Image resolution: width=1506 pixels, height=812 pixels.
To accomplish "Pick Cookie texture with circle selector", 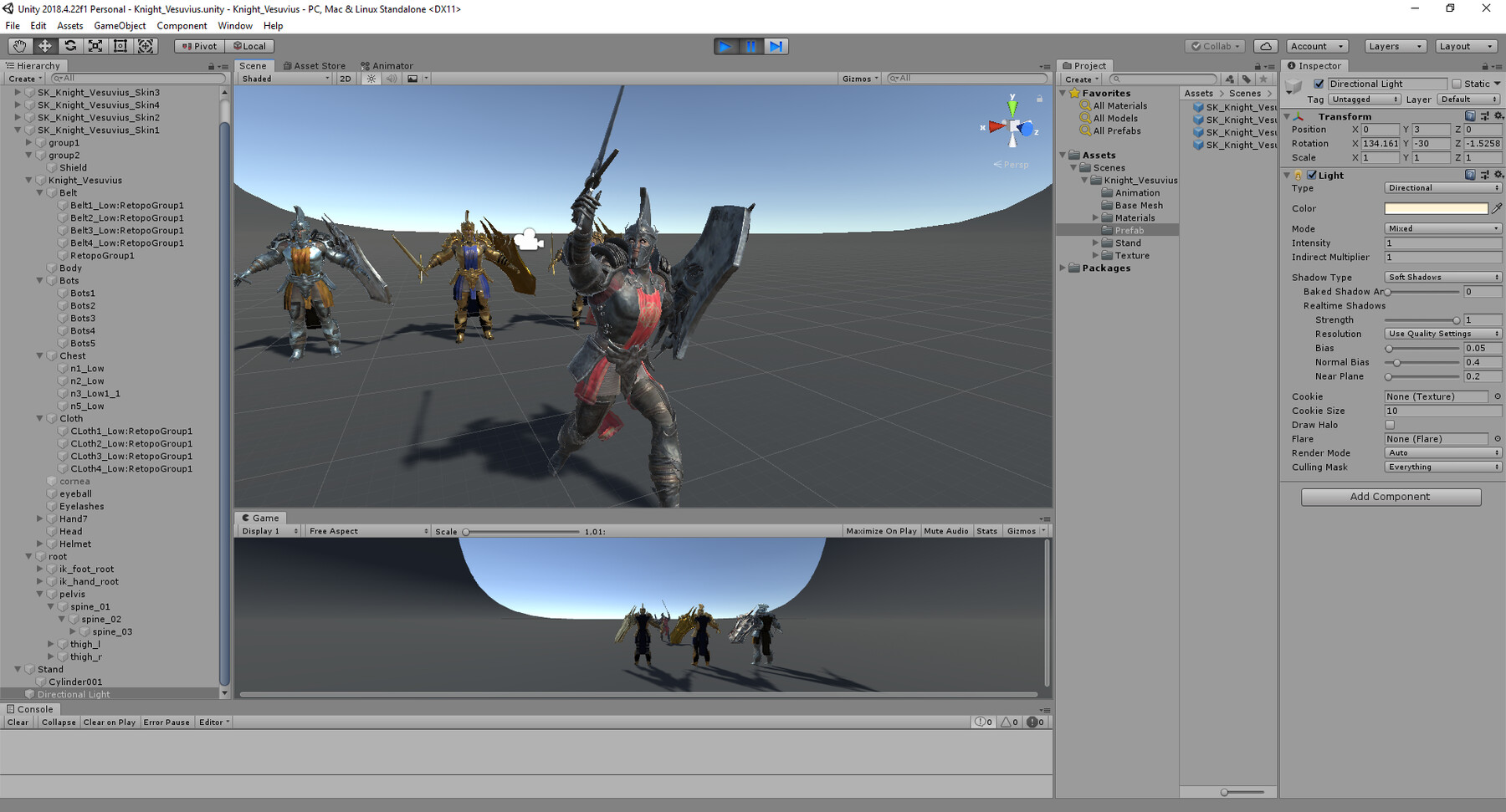I will click(x=1498, y=396).
